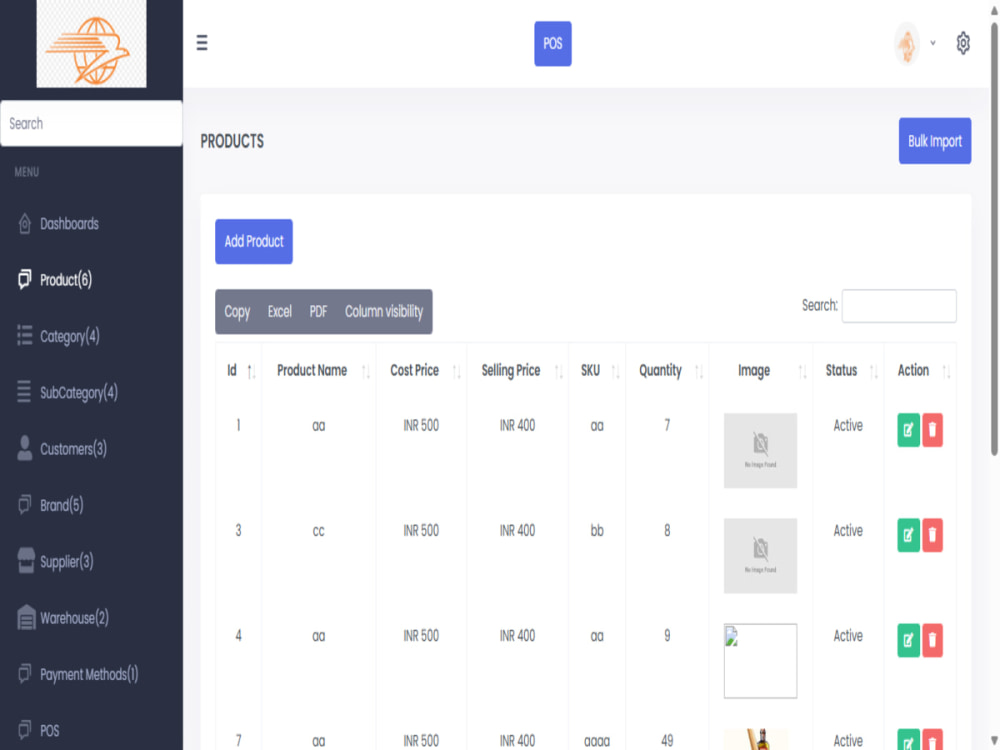Click the Supplier store icon
Screen dimensions: 1000x750
coord(26,561)
